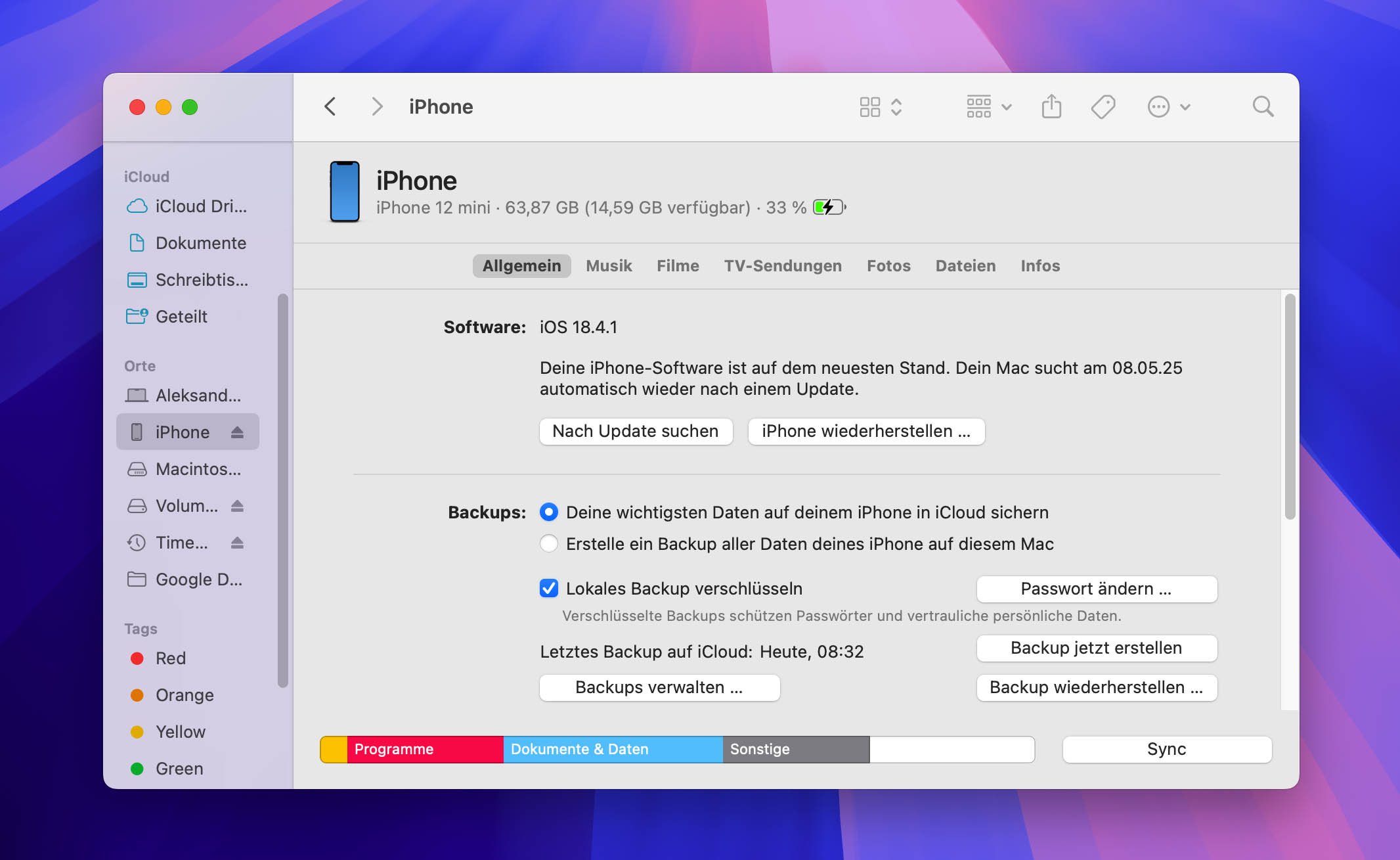Click the iPhone 12 mini details line

tap(591, 208)
